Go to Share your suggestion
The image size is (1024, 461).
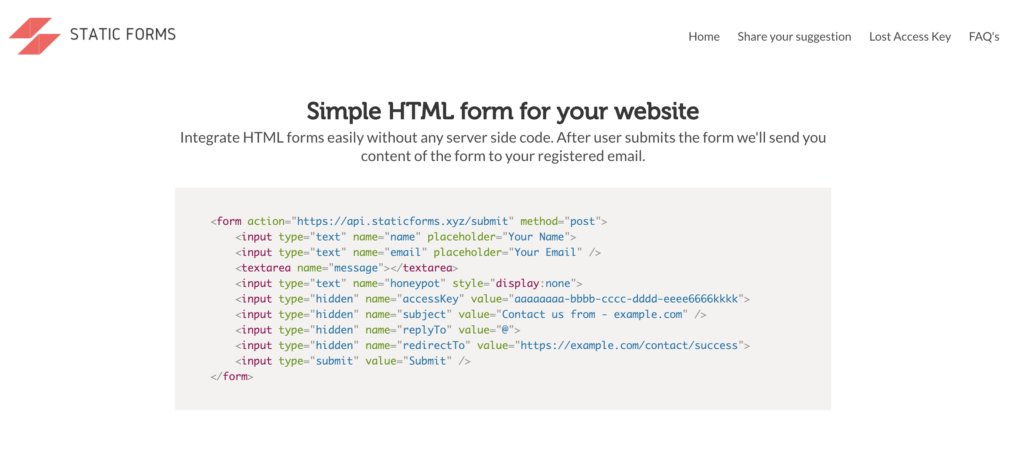(x=794, y=37)
